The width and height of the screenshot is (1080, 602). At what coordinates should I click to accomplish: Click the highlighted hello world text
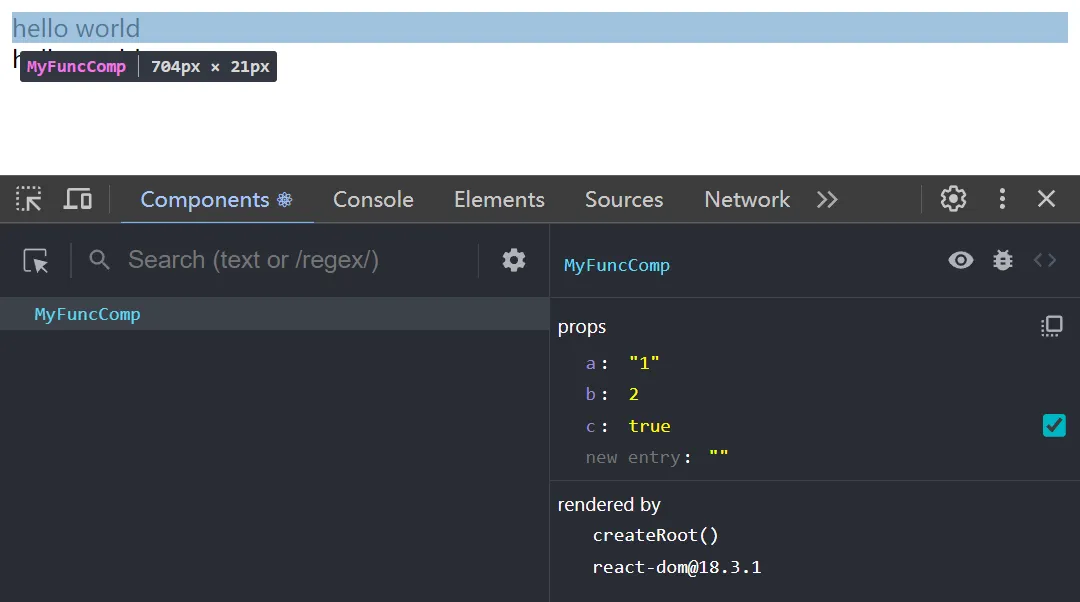pyautogui.click(x=76, y=28)
